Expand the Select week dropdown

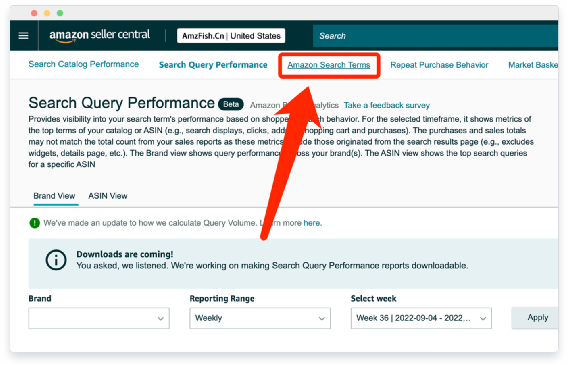tap(421, 318)
